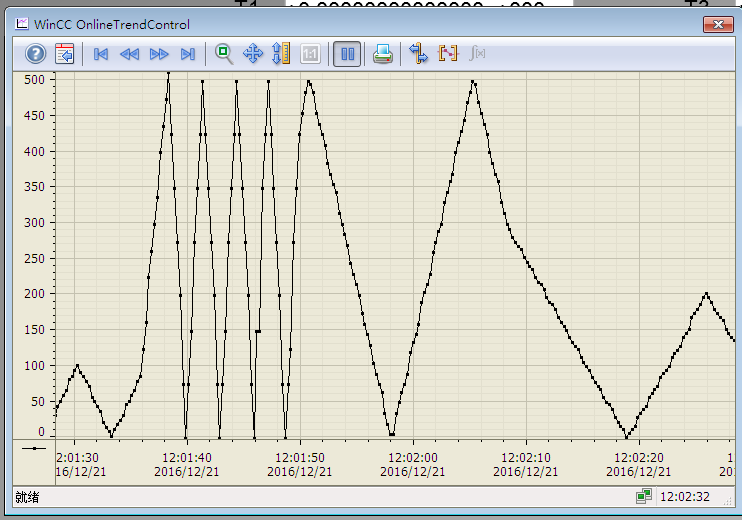742x520 pixels.
Task: Print the trend with printer icon
Action: 383,54
